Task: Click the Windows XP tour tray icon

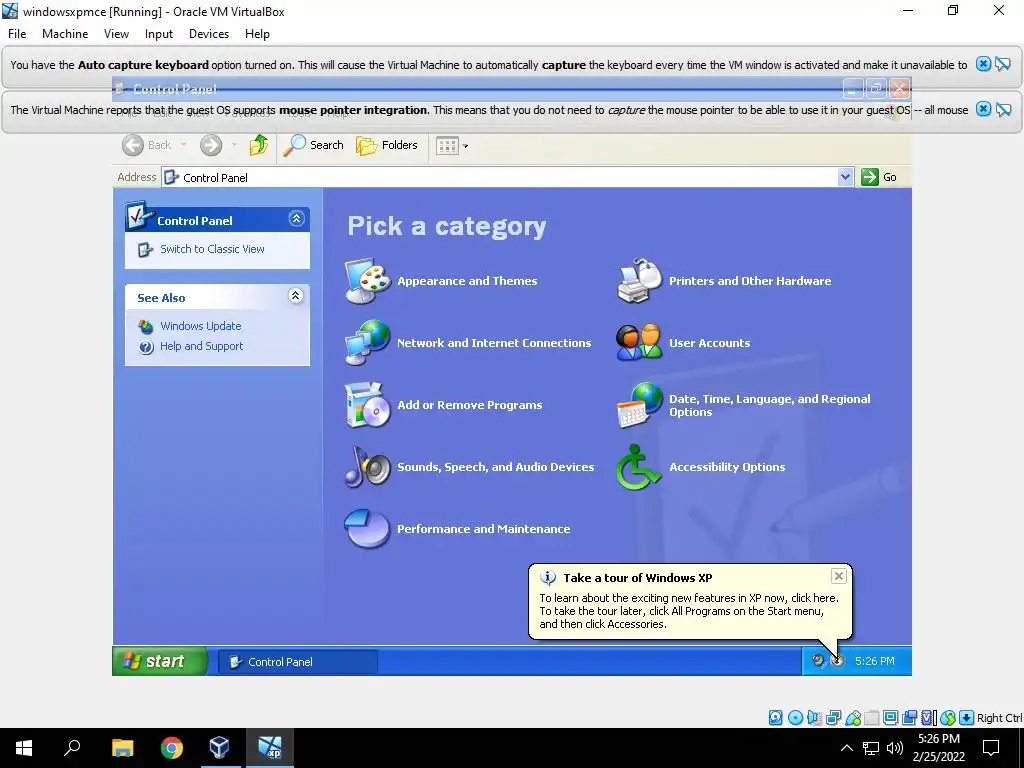Action: [x=837, y=661]
